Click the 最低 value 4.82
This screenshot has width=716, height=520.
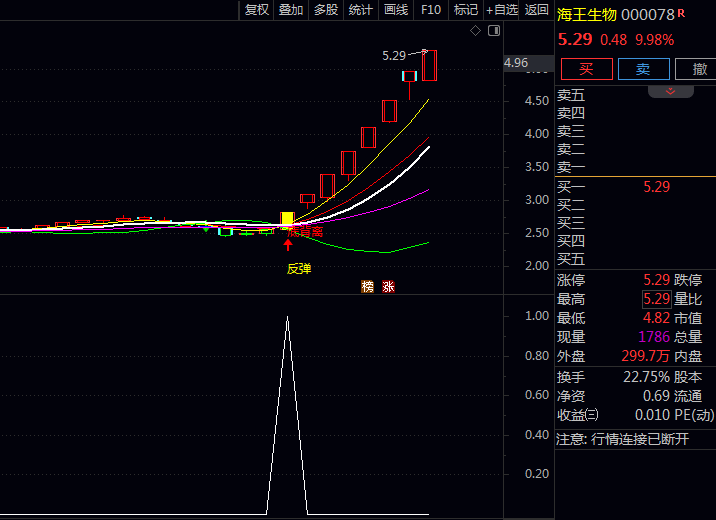coord(657,318)
